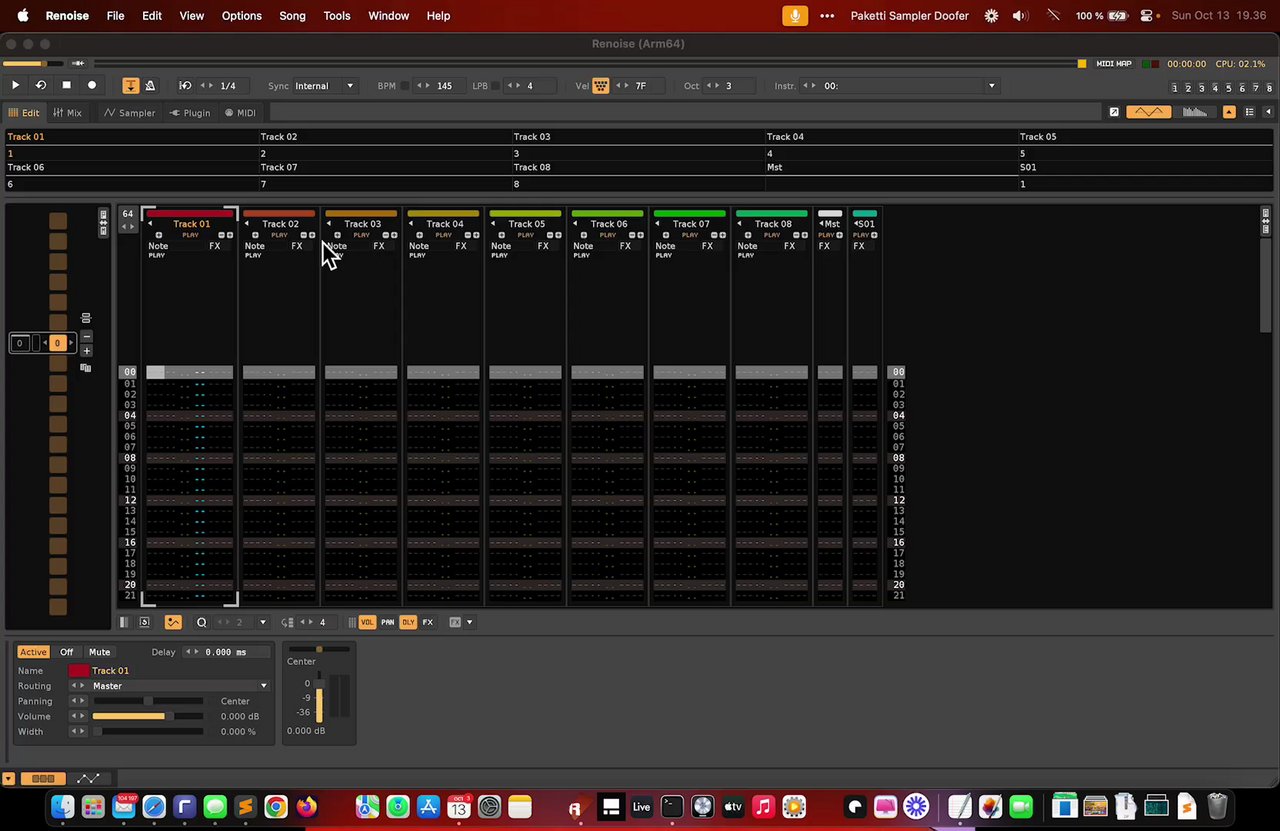This screenshot has width=1280, height=831.
Task: Toggle the PAN column button
Action: pyautogui.click(x=387, y=622)
